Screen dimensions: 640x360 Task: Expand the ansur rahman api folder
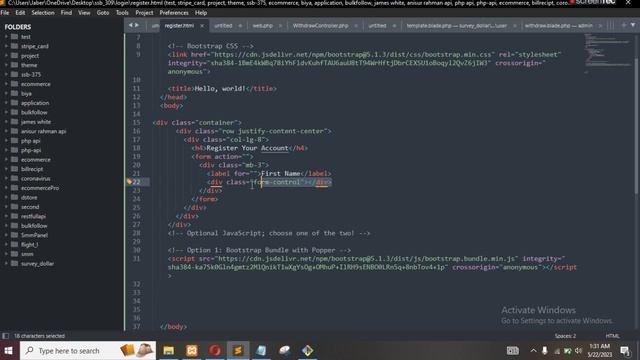tap(6, 131)
